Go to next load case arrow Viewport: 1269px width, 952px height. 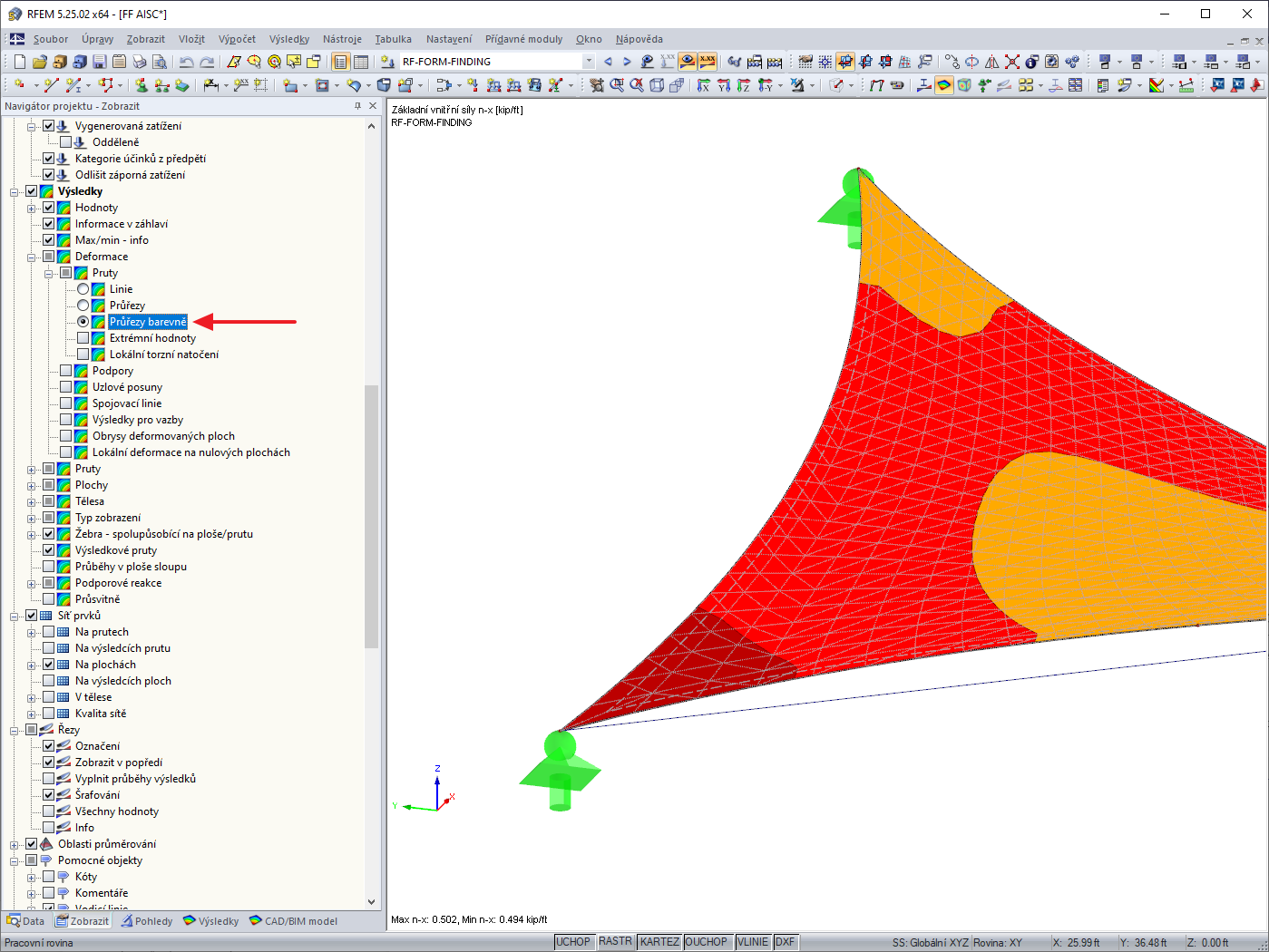pyautogui.click(x=627, y=62)
